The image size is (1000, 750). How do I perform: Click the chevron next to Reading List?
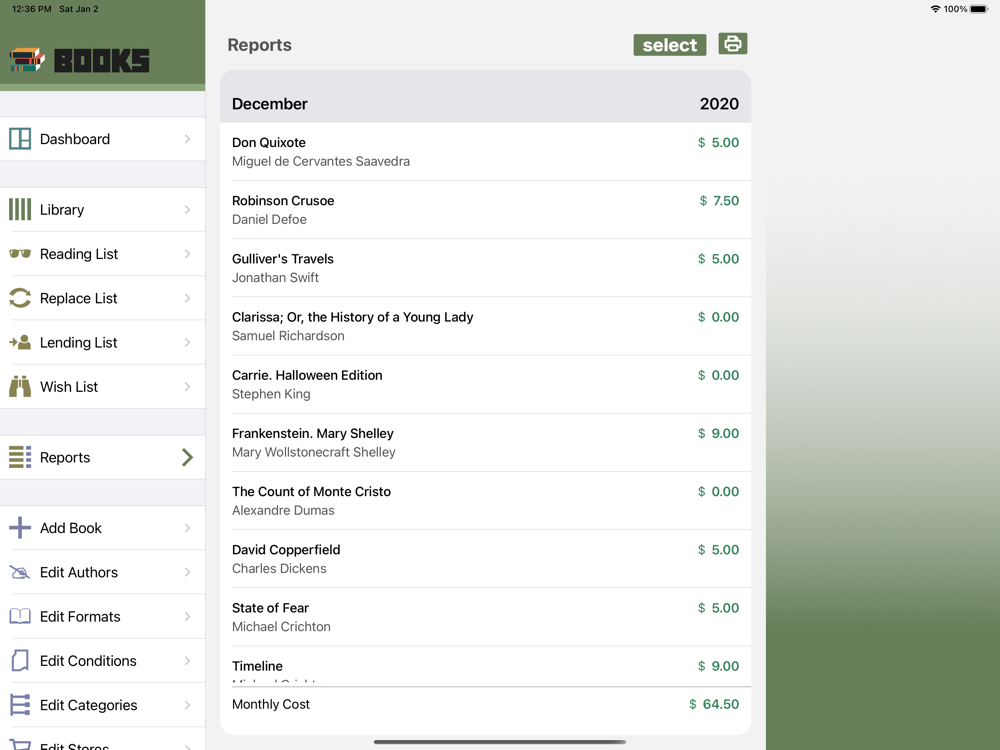(188, 254)
